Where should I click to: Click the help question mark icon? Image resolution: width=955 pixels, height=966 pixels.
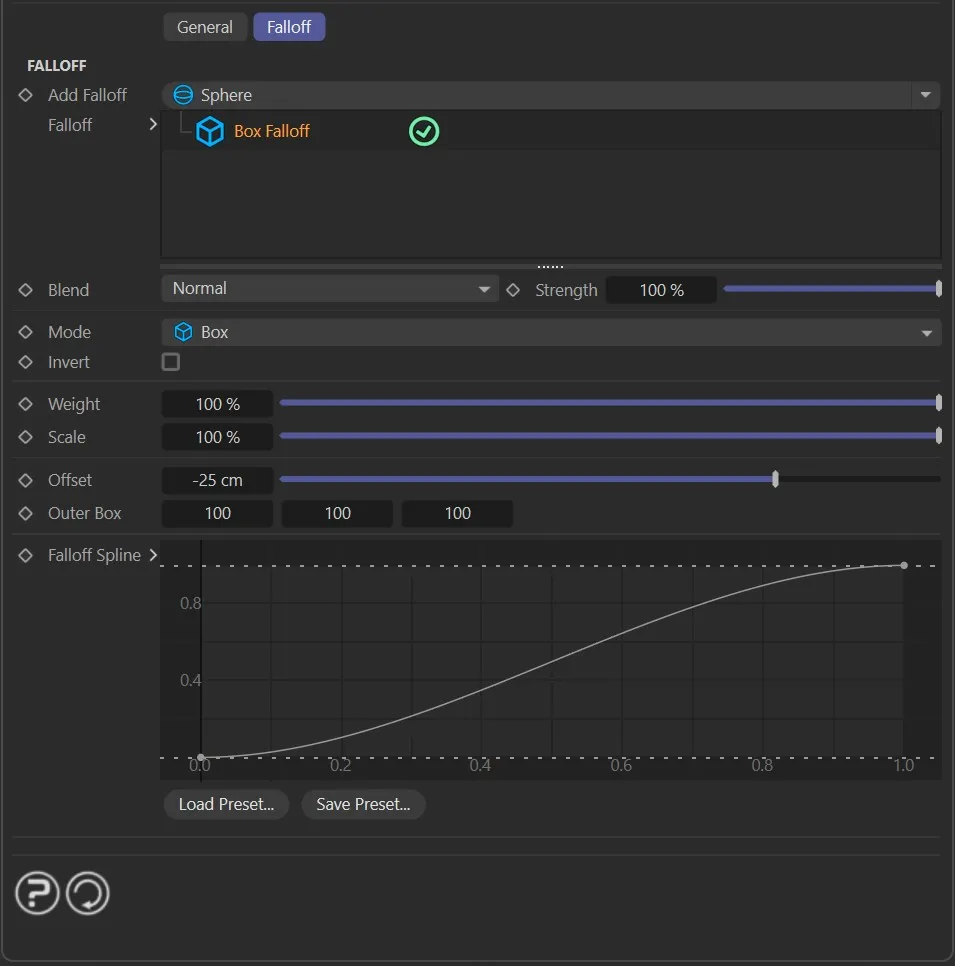38,892
